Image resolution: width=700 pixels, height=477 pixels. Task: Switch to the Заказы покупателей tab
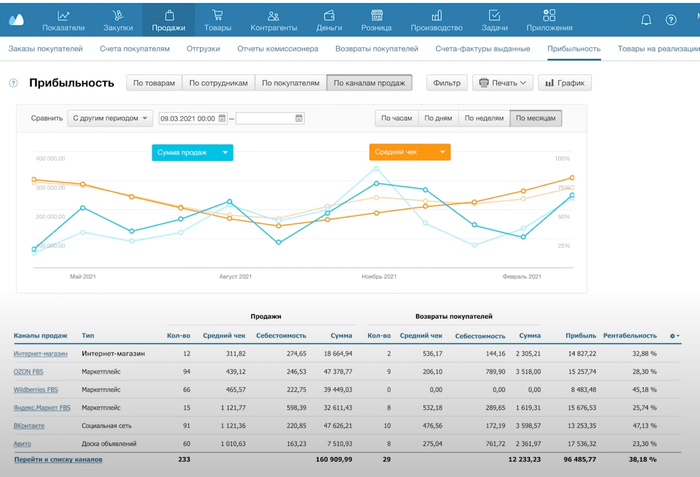(44, 48)
